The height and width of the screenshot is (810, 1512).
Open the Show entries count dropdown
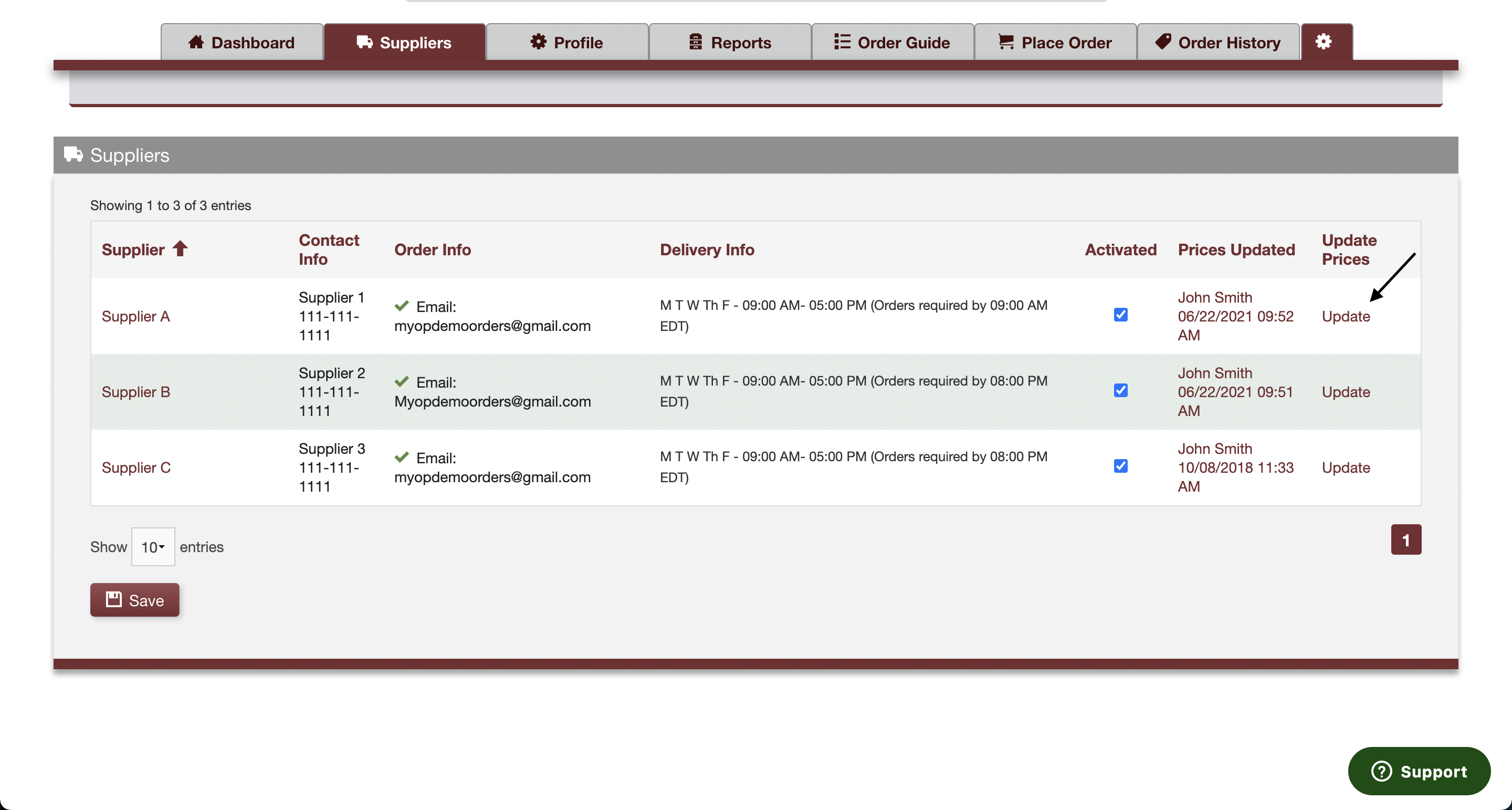(x=153, y=547)
